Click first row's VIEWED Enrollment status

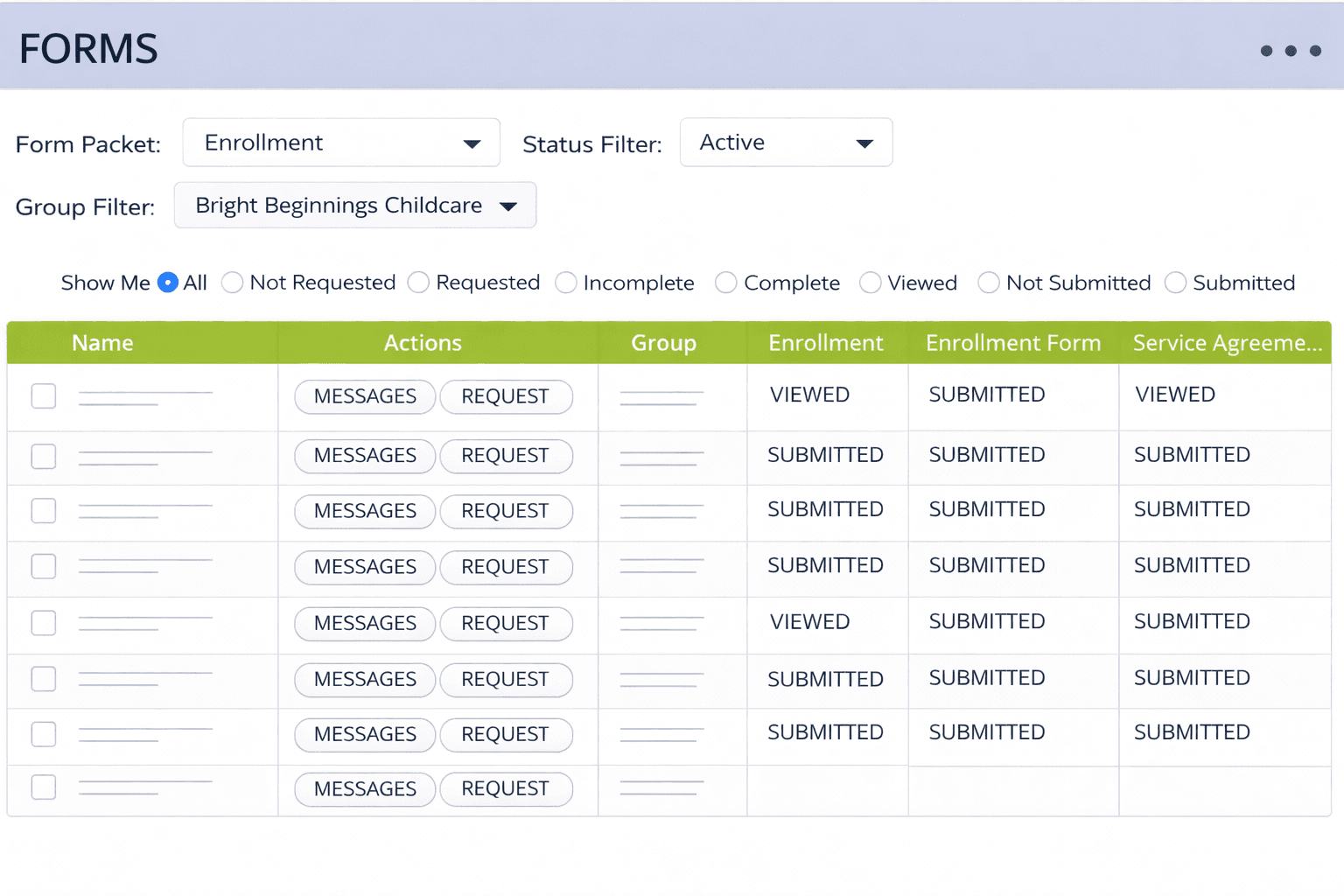(x=809, y=395)
